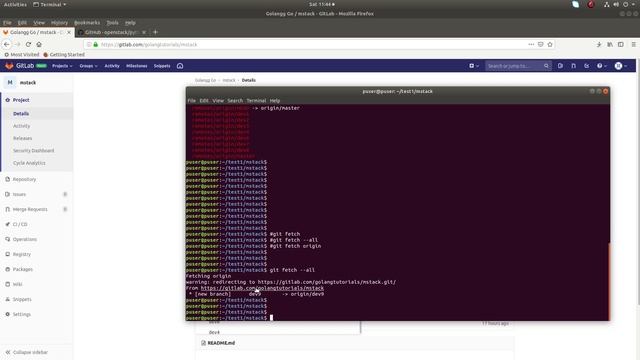Click the terminal window scrollbar
This screenshot has width=640, height=360.
coord(609,281)
